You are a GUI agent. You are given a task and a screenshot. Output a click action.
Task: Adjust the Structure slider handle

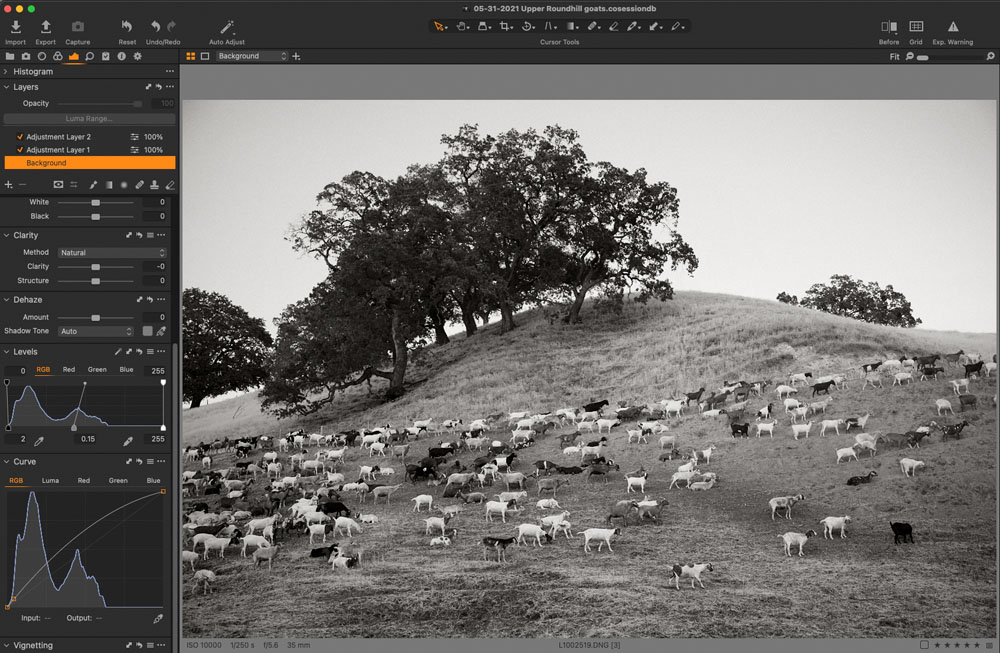tap(96, 281)
